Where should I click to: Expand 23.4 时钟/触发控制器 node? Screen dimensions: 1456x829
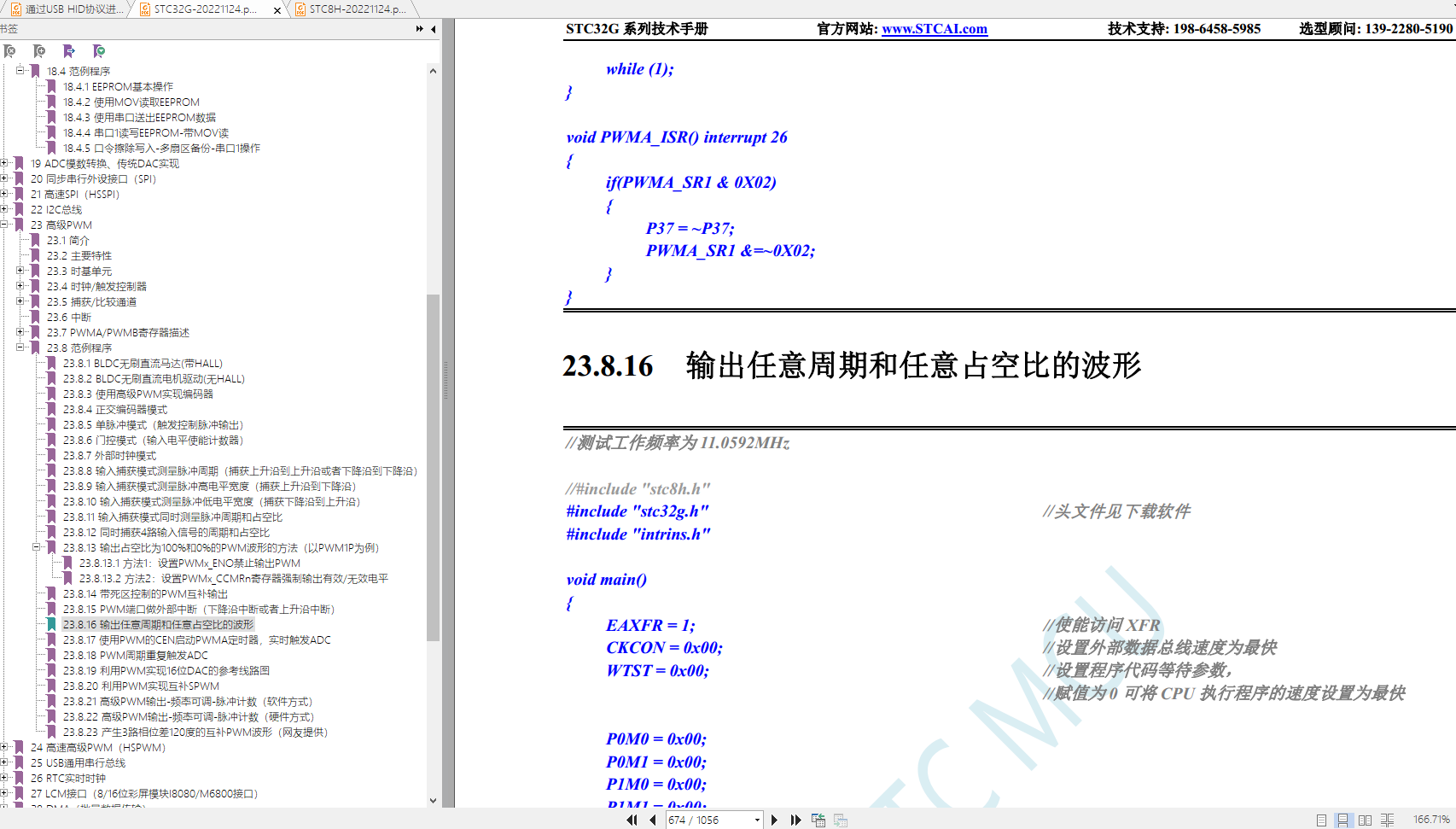[20, 286]
